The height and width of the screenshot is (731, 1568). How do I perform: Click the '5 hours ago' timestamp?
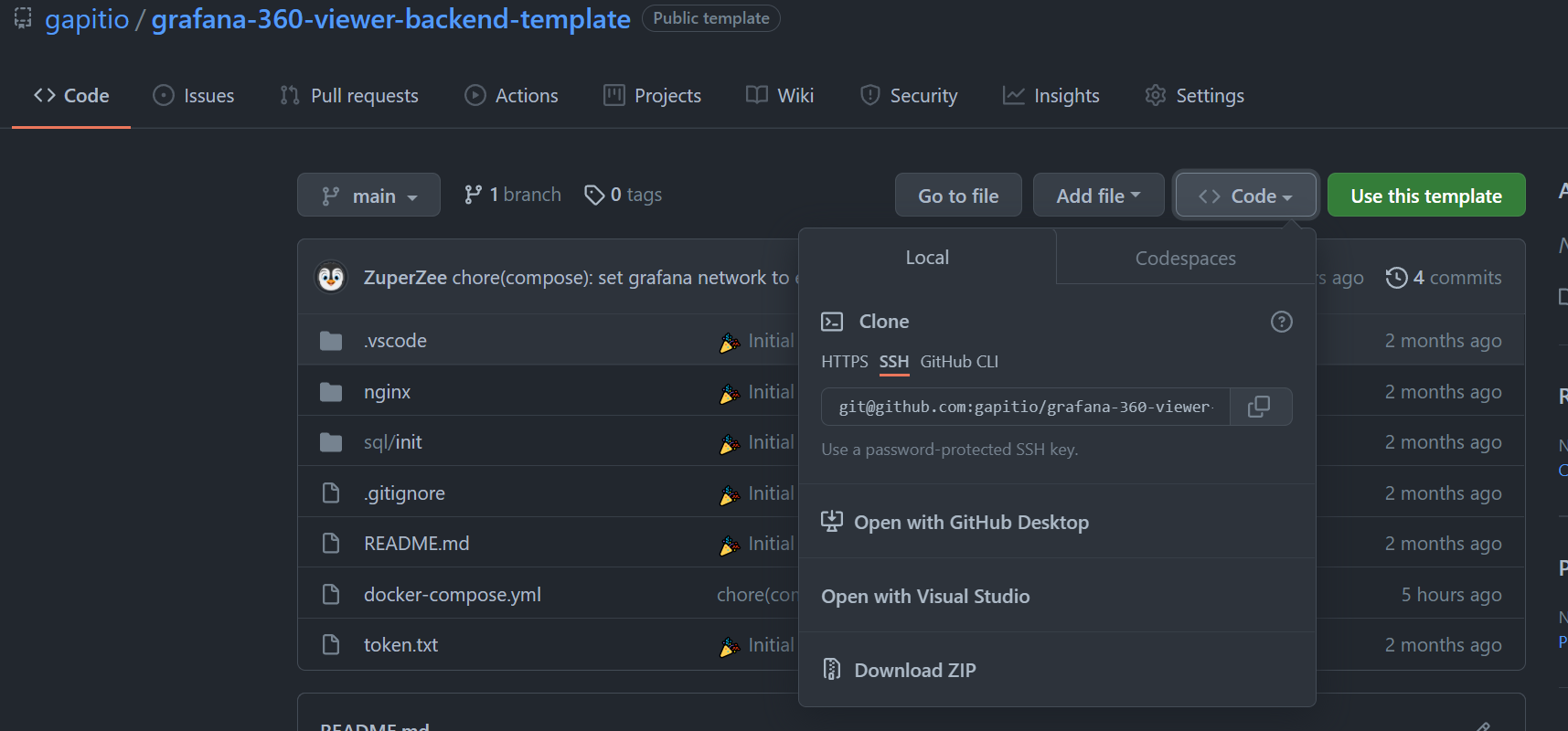click(x=1451, y=595)
